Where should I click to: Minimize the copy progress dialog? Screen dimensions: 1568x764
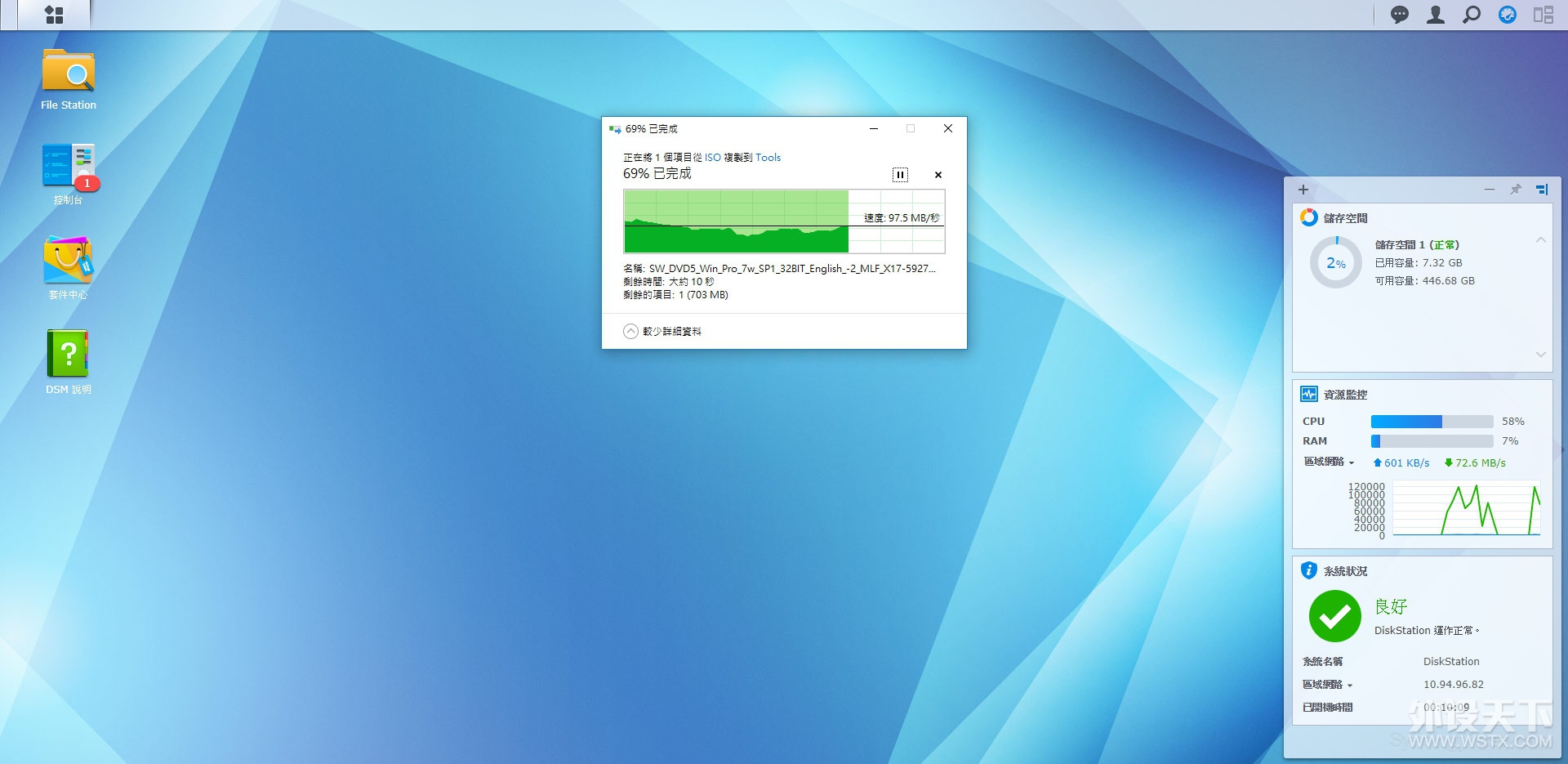(874, 128)
